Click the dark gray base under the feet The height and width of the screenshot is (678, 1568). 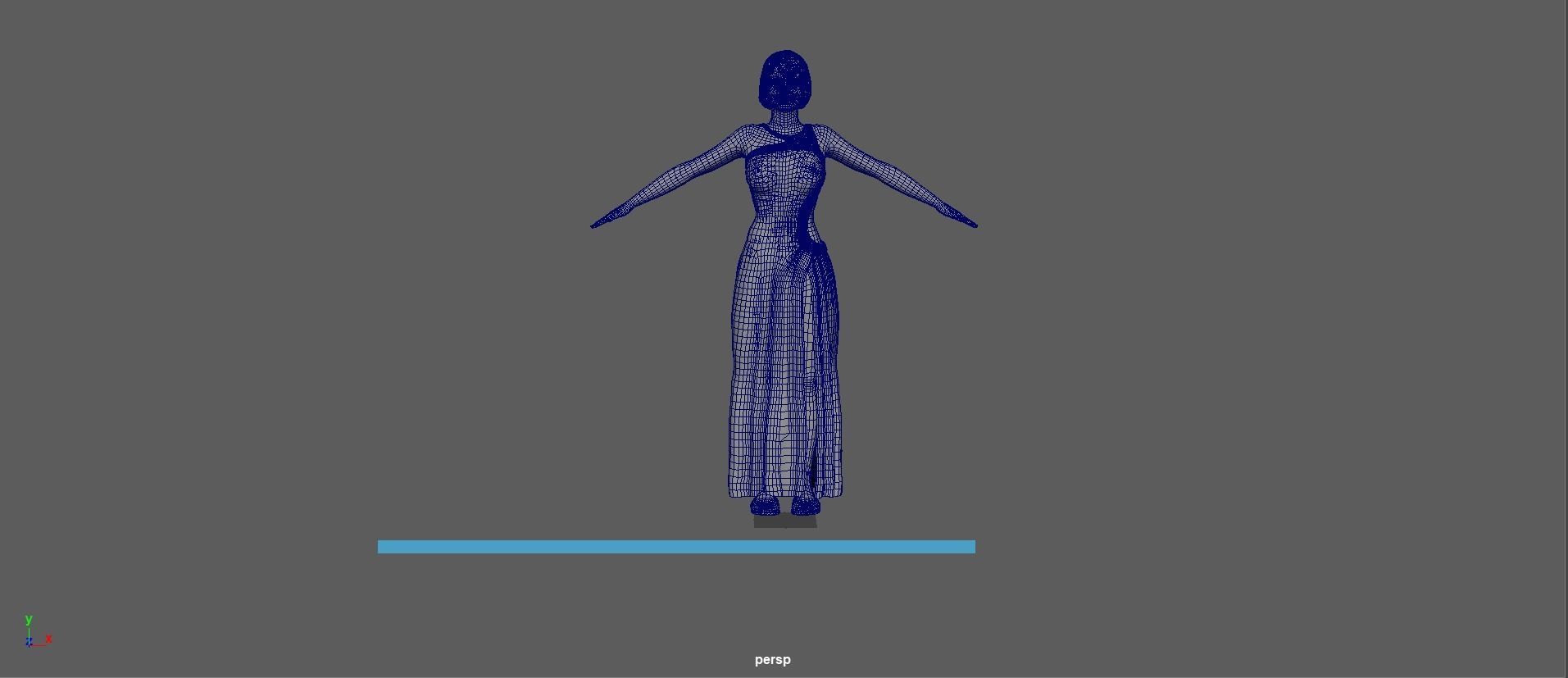pos(785,521)
